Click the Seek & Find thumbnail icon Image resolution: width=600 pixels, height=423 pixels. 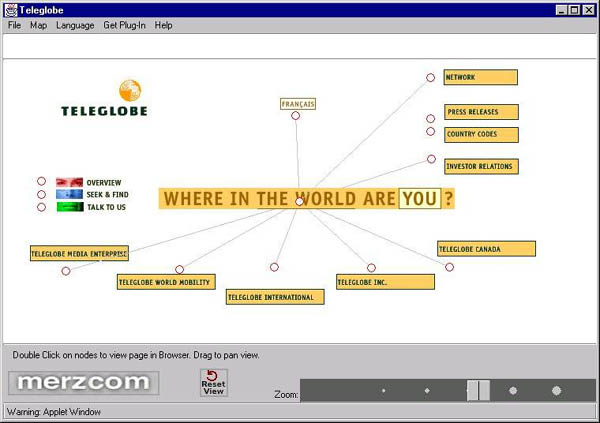[69, 194]
